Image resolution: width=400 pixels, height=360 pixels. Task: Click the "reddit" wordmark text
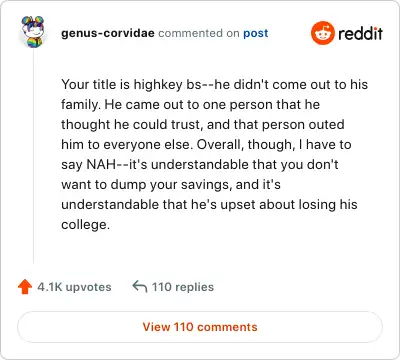pyautogui.click(x=360, y=33)
